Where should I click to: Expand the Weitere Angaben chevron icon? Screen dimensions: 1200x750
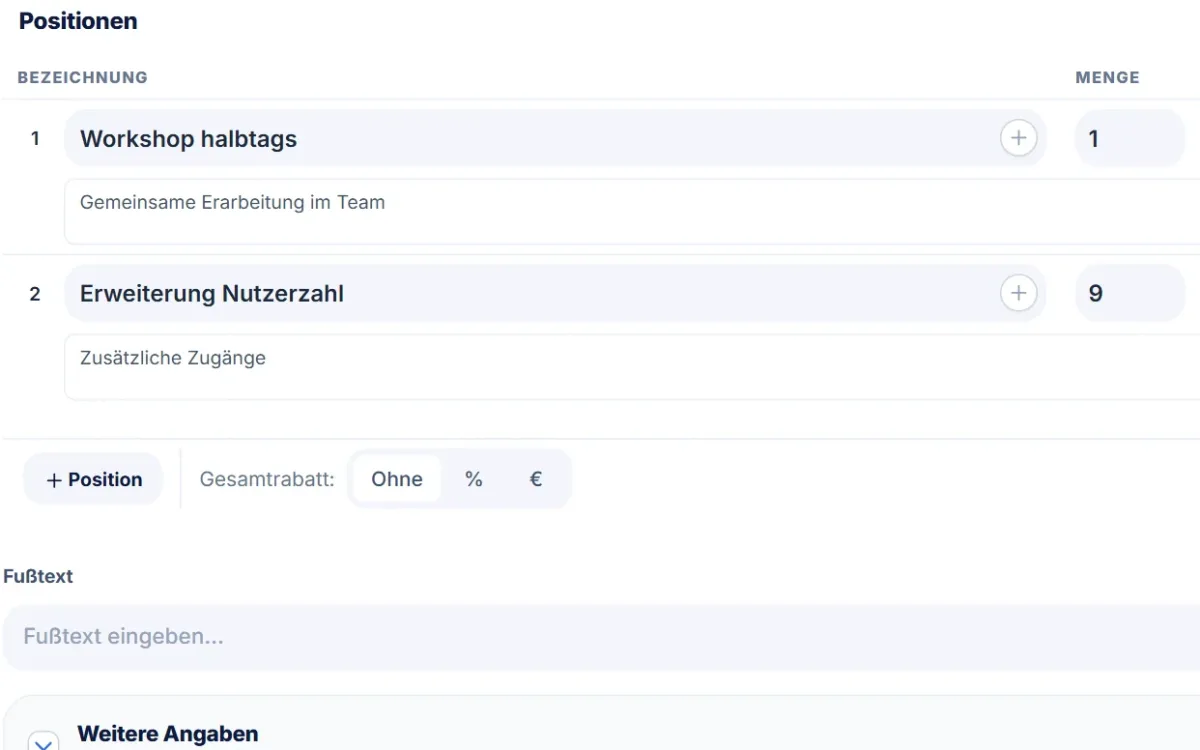43,741
